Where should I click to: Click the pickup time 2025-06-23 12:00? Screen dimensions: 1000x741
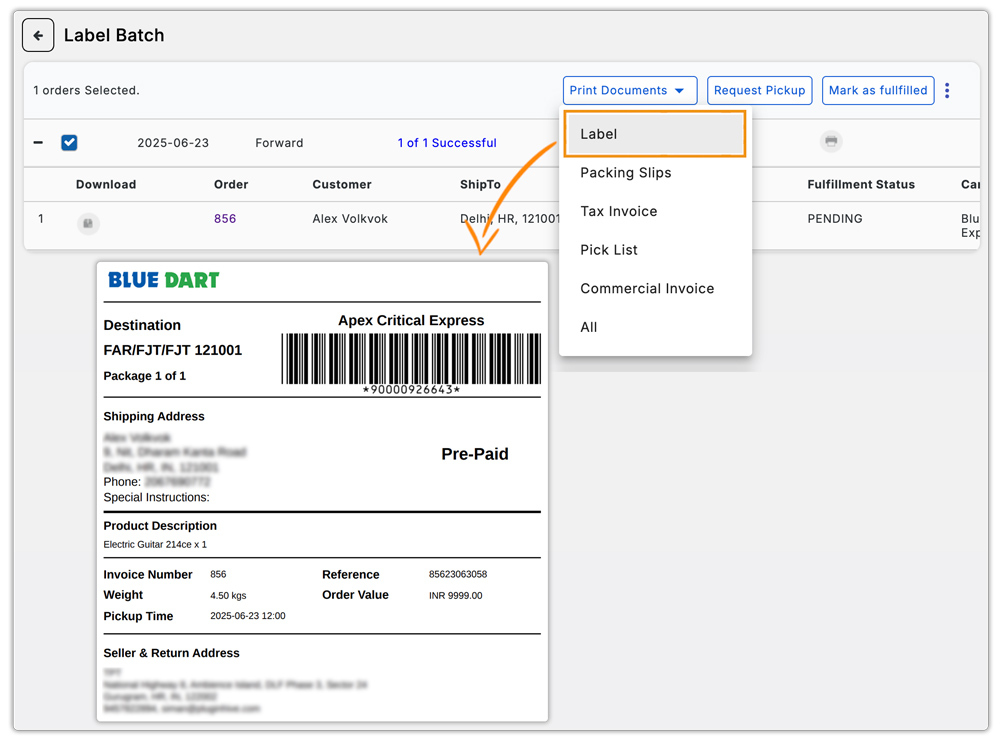[248, 616]
